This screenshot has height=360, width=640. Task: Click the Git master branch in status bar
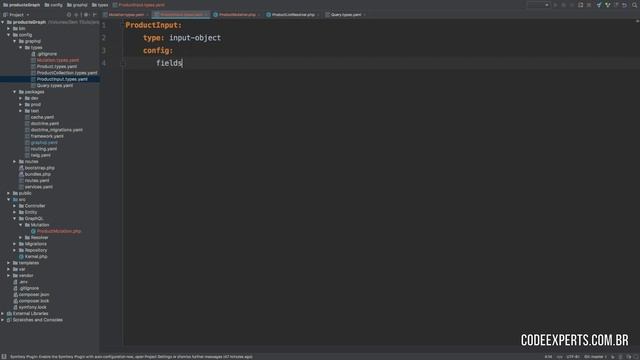596,357
